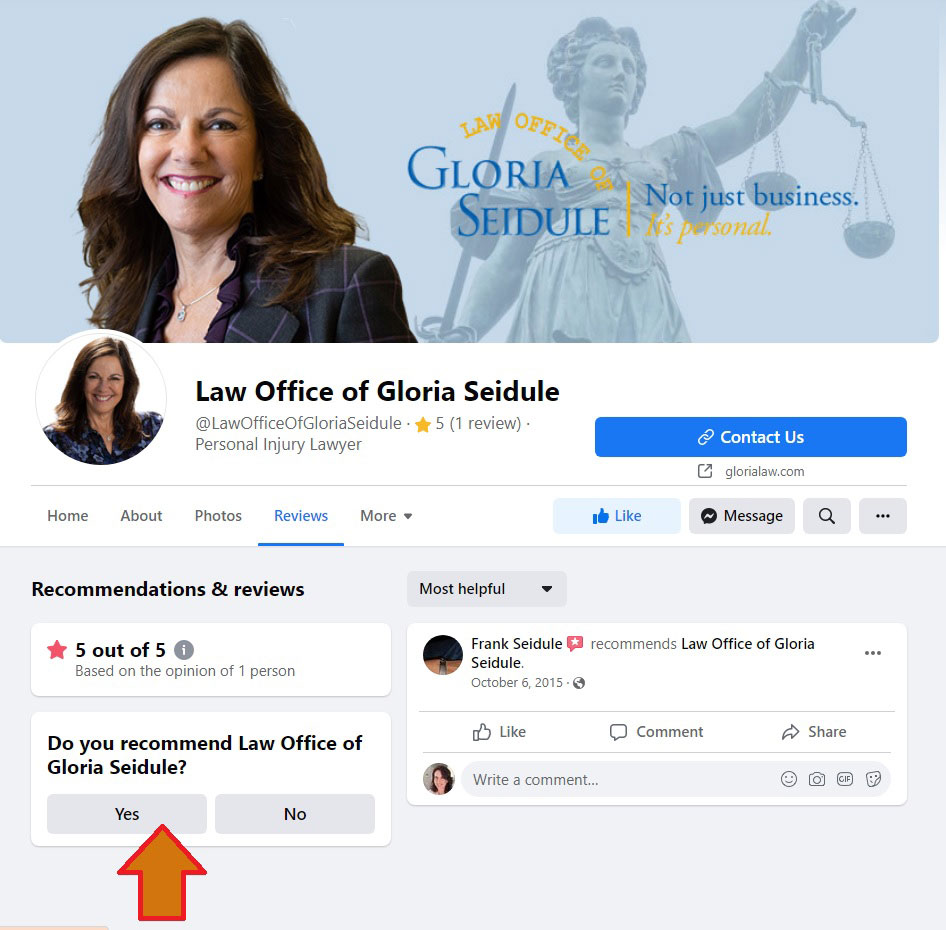Click the info icon next to 5 out of 5

click(x=184, y=650)
